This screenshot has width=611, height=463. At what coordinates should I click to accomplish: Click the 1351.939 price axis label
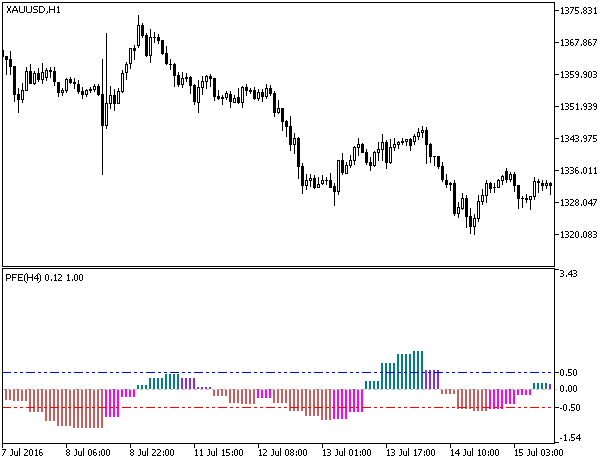tap(579, 107)
